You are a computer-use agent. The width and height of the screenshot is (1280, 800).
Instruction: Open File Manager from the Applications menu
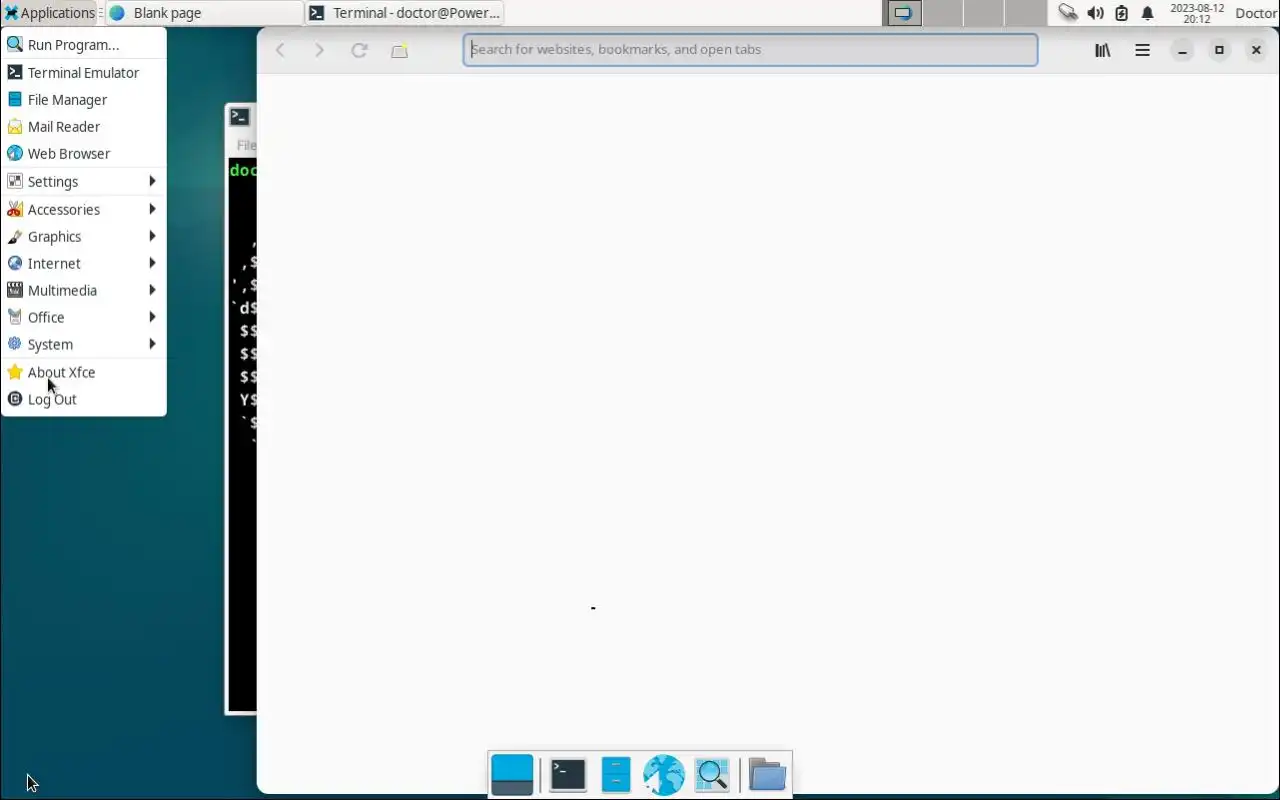(84, 99)
